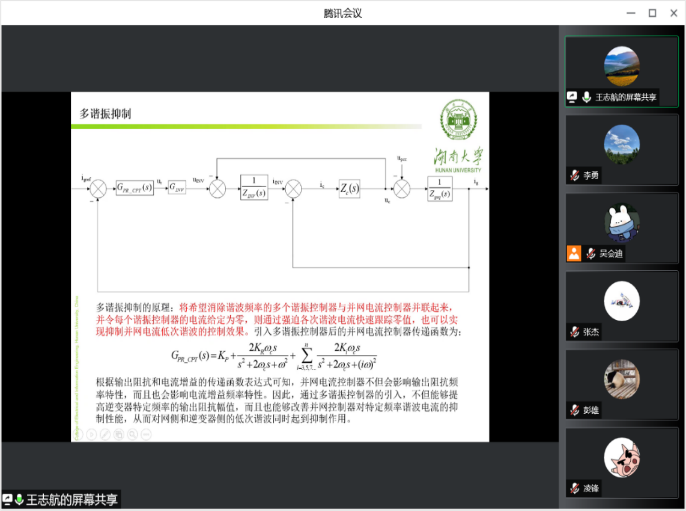Select 吴会迪 bunny avatar thumbnail

621,222
